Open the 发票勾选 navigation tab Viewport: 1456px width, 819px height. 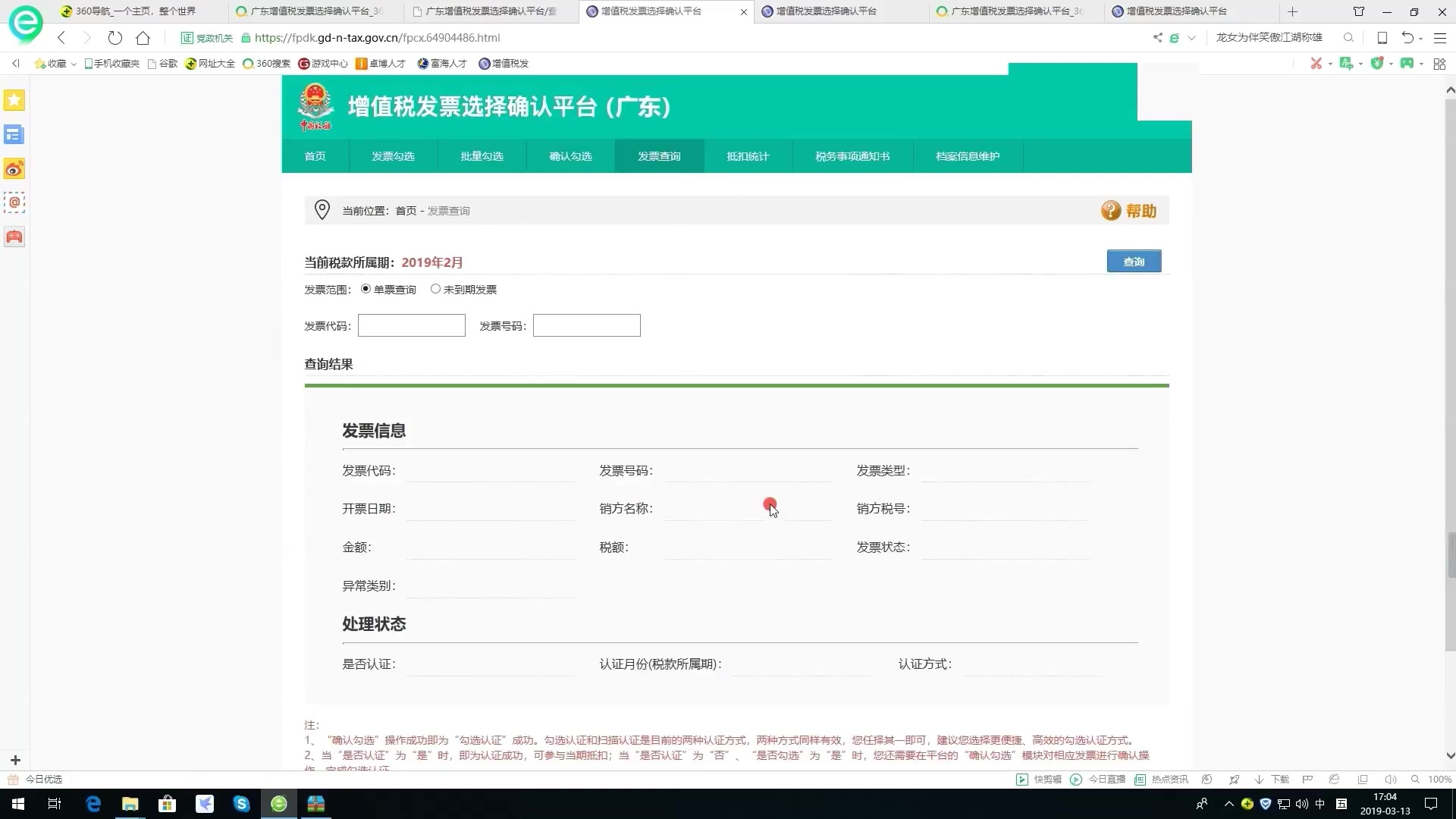[393, 156]
